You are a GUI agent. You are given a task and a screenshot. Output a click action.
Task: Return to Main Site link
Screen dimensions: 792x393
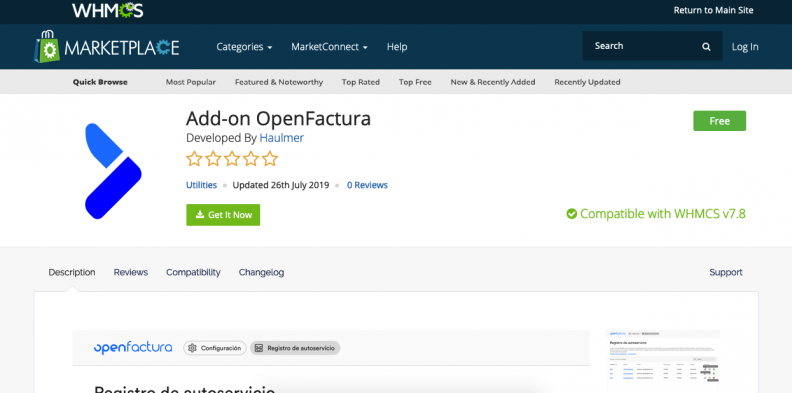(x=713, y=10)
